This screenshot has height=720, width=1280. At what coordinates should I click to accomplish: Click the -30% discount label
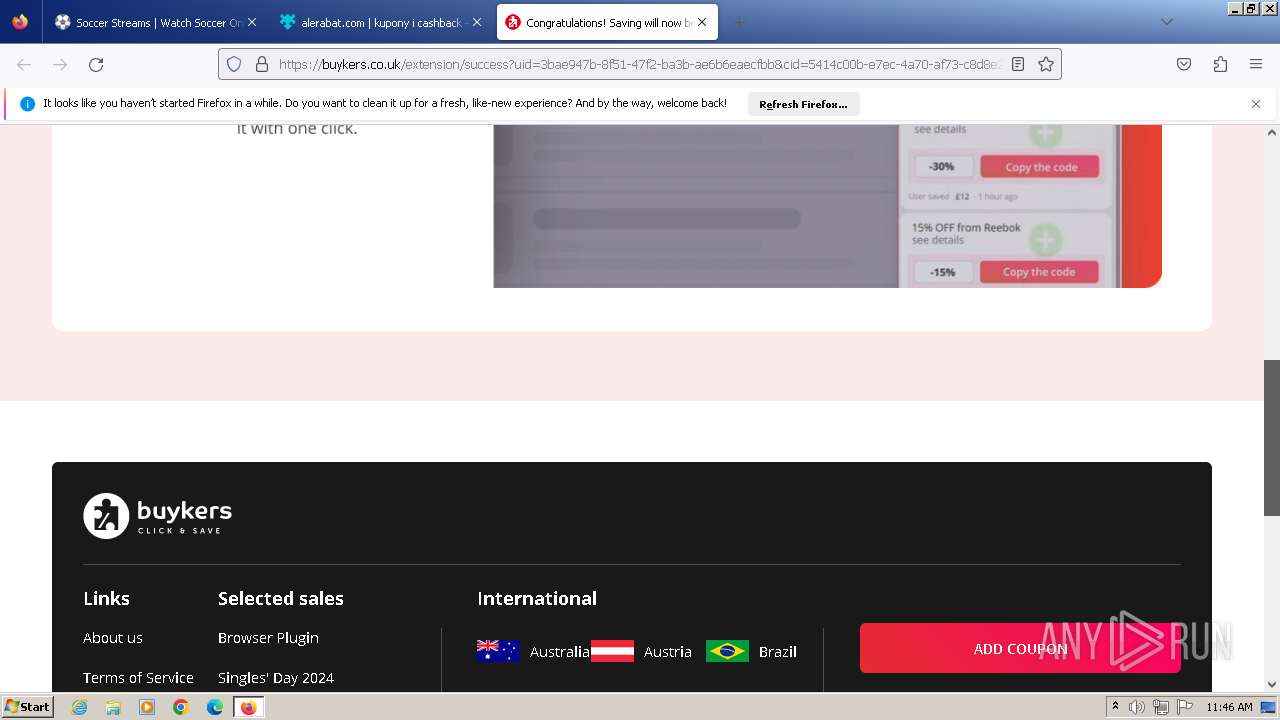pos(941,167)
